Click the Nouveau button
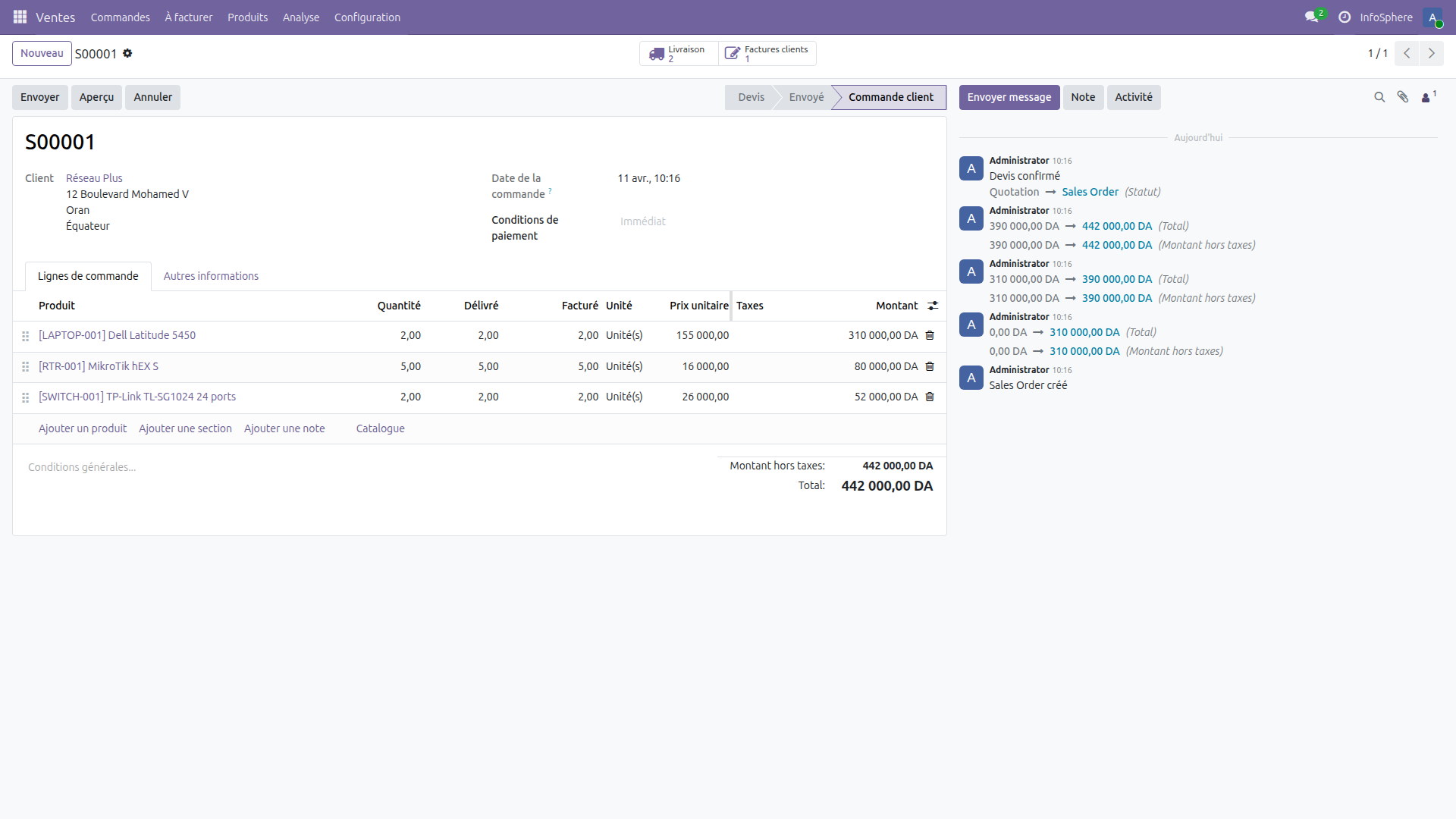Screen dimensions: 1456x819 (x=42, y=53)
